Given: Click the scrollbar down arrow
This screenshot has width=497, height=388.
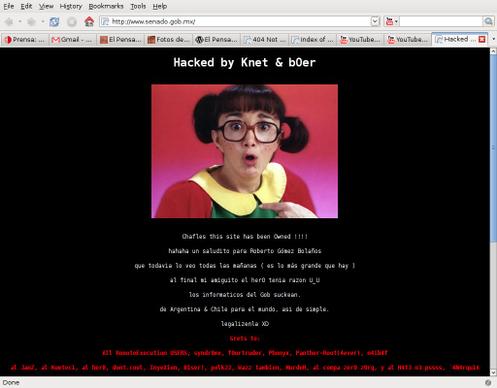Looking at the screenshot, I should pos(493,373).
